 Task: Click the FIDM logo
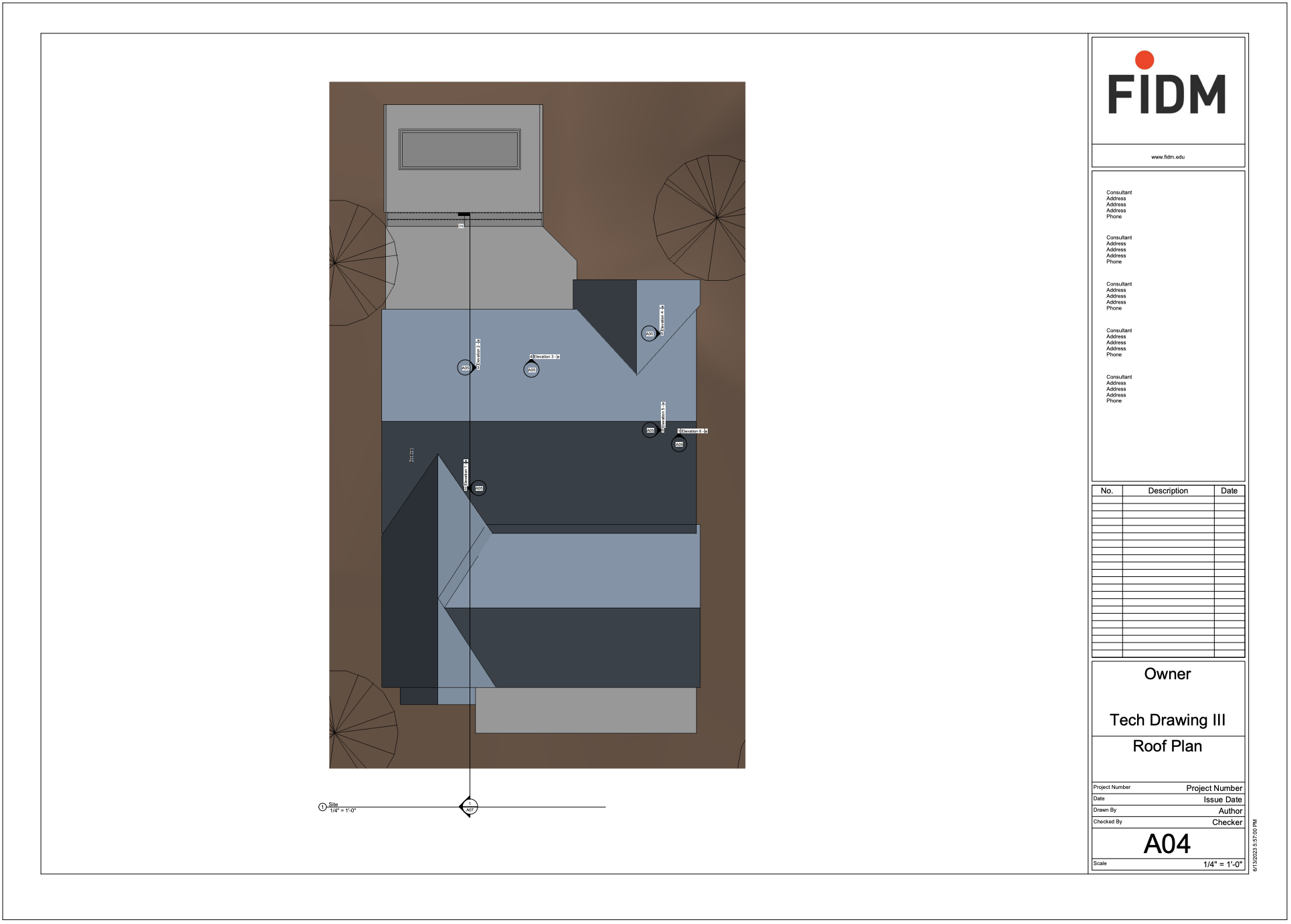point(1168,84)
